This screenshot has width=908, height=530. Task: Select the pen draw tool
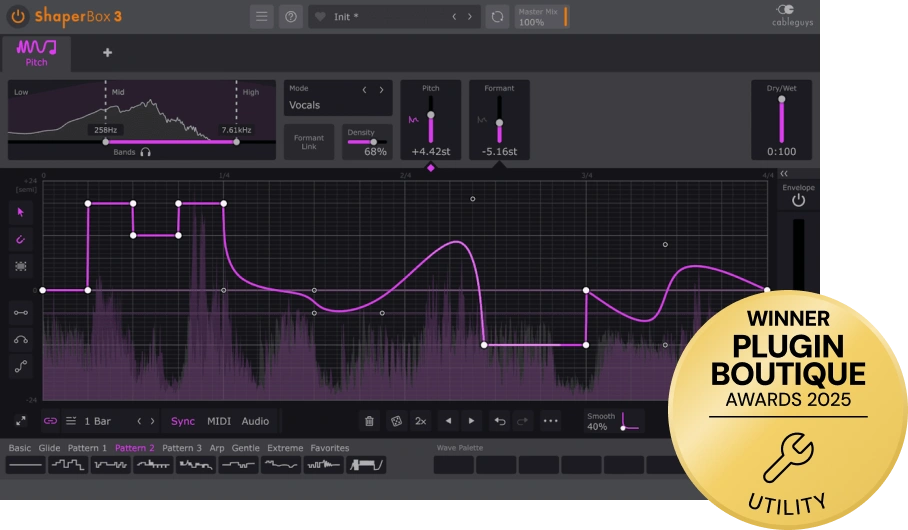click(x=21, y=239)
